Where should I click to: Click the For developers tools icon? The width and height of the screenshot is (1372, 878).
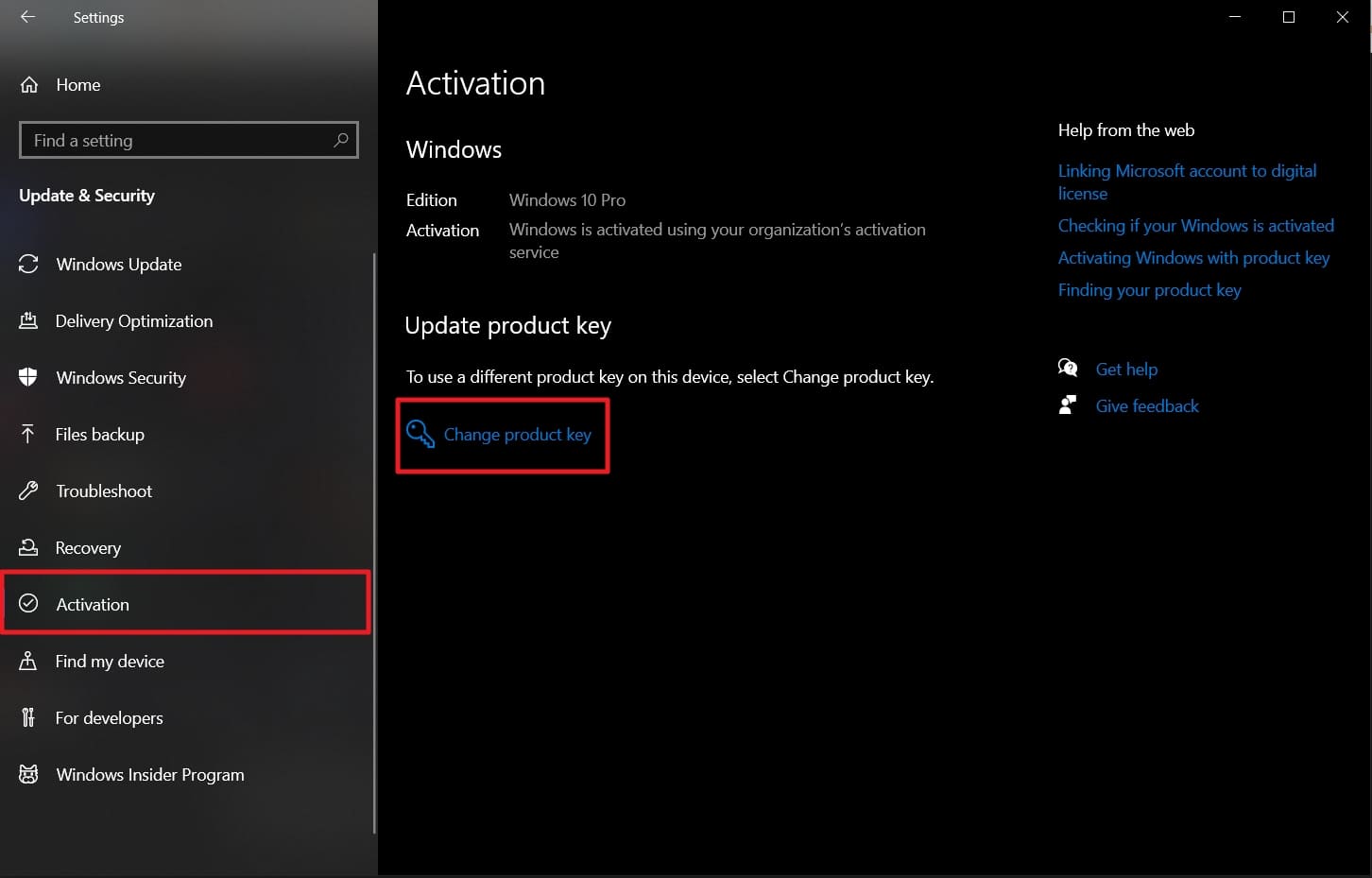28,717
